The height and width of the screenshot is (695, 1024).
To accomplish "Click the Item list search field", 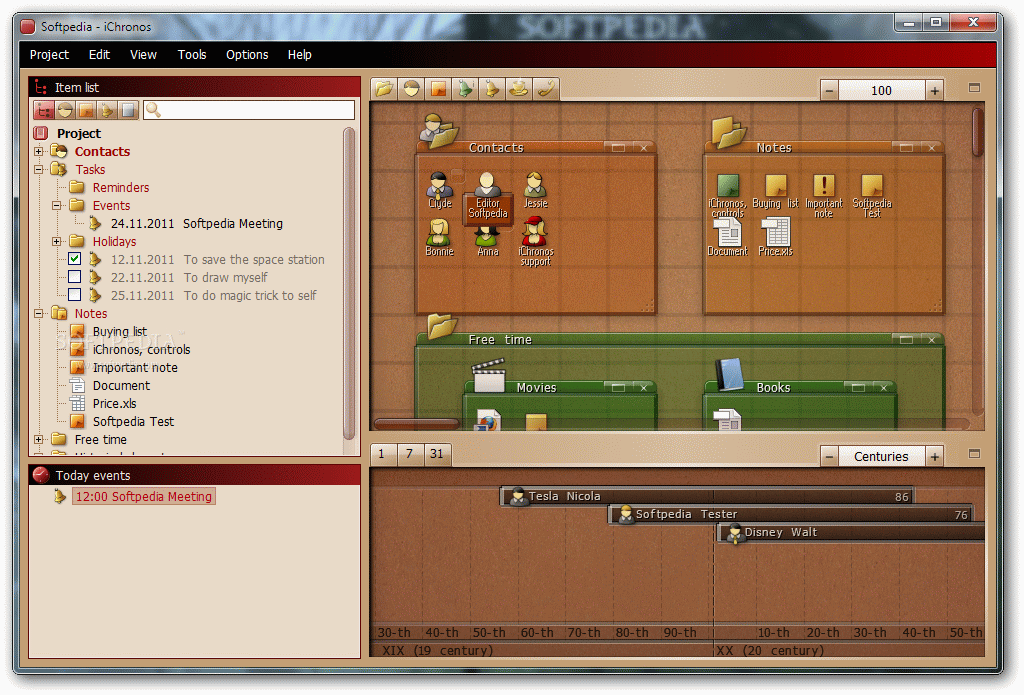I will [x=249, y=110].
